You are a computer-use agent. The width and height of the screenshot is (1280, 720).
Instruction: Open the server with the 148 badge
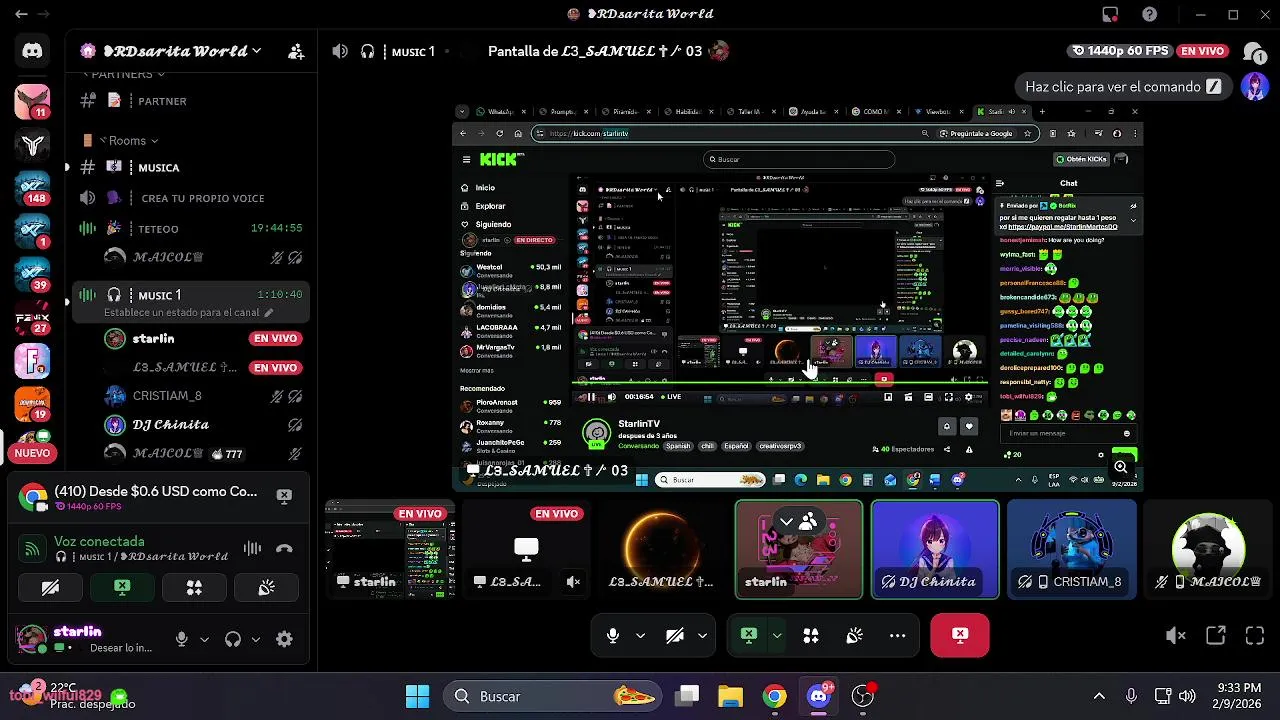[x=32, y=189]
